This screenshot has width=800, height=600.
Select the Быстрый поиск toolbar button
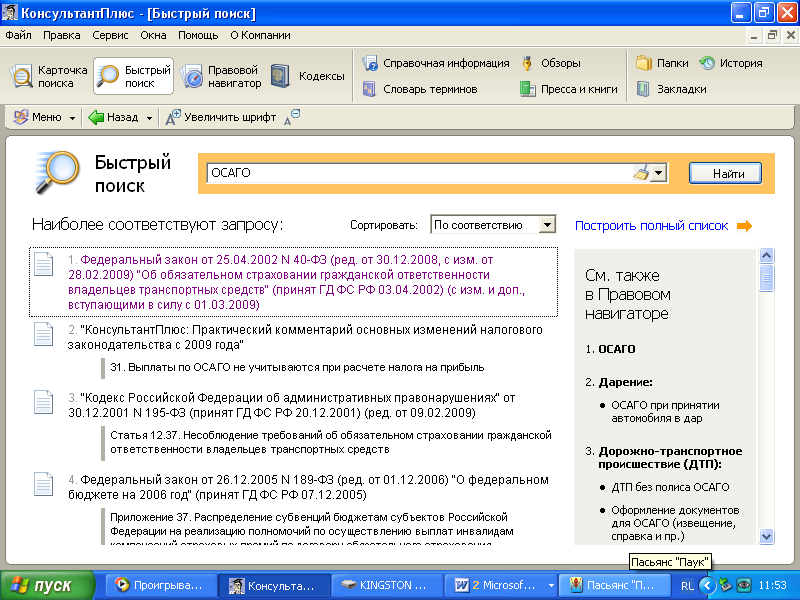pyautogui.click(x=134, y=77)
